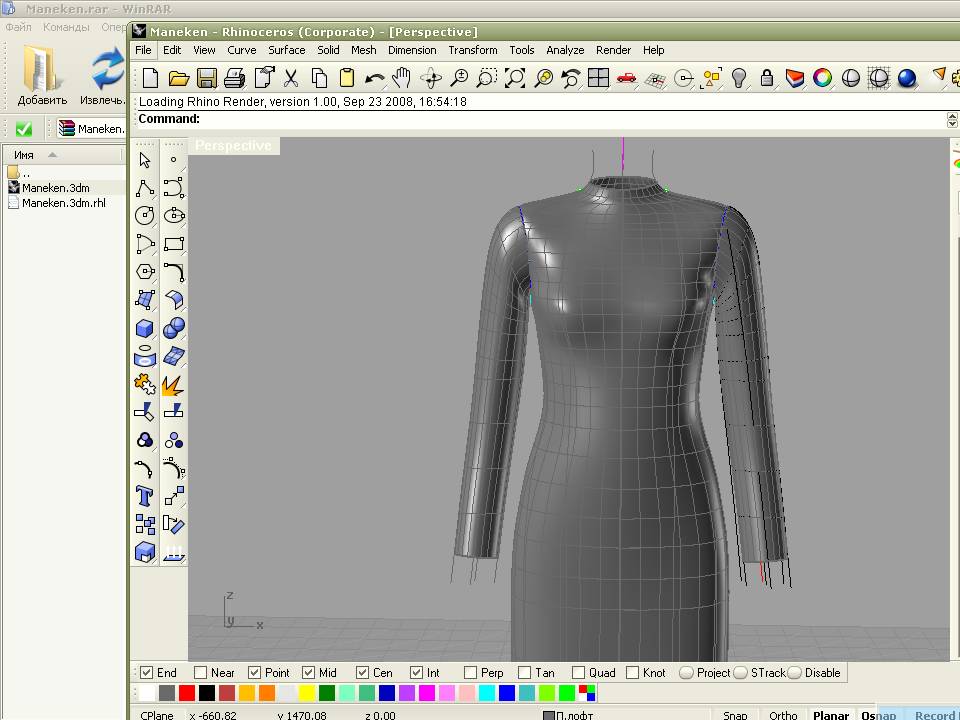The width and height of the screenshot is (960, 720).
Task: Open the Perspective viewport title menu
Action: [233, 146]
